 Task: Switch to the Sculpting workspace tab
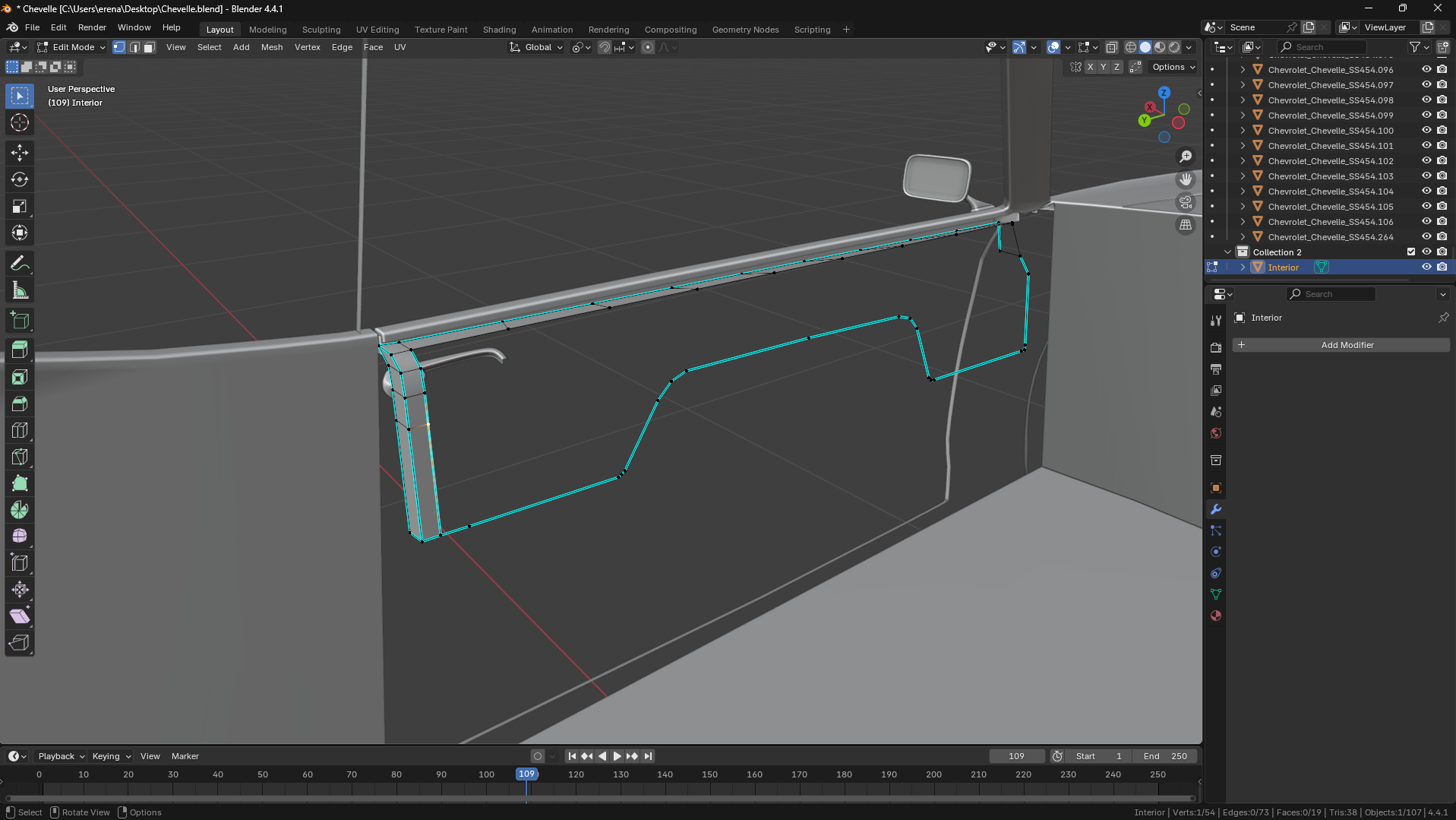coord(321,30)
